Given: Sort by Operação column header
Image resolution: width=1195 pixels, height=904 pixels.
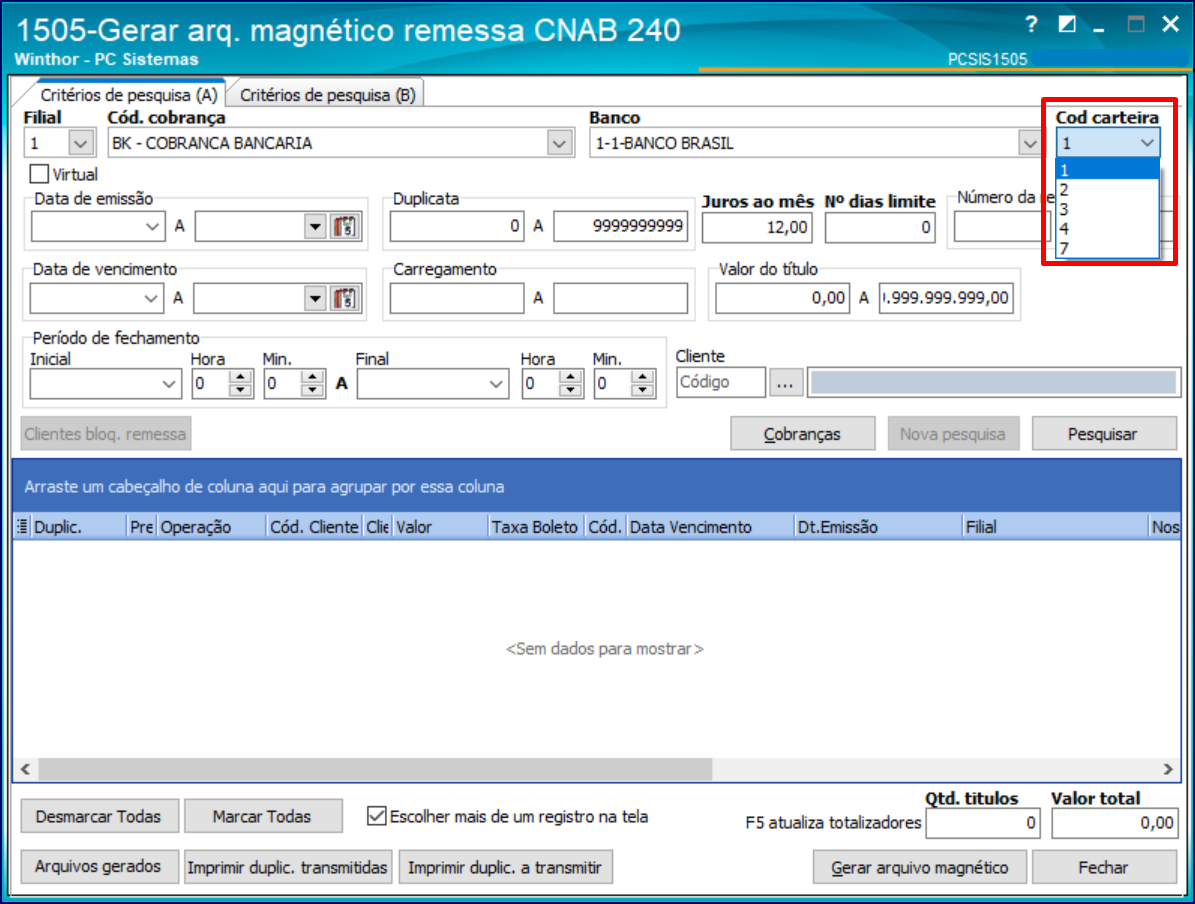Looking at the screenshot, I should pos(211,527).
